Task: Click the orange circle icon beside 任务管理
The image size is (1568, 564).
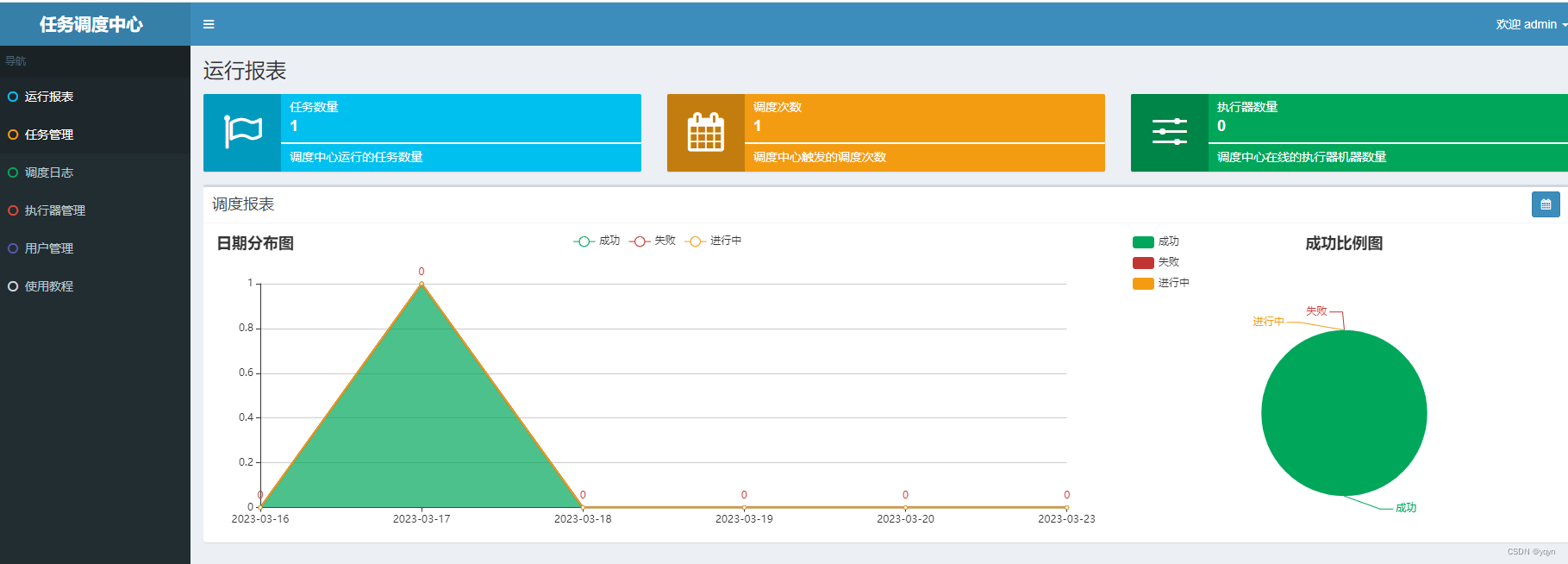Action: click(x=13, y=135)
